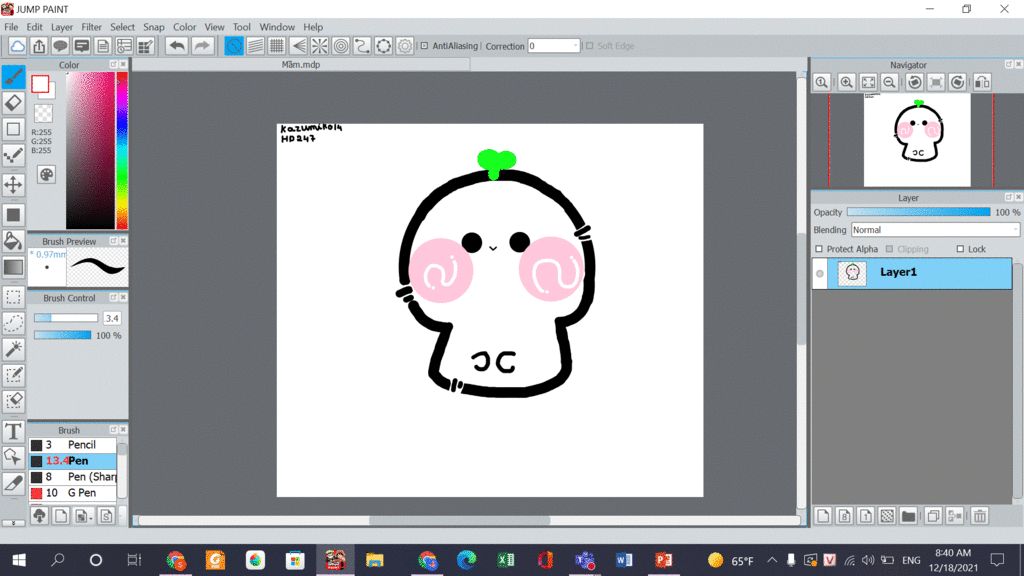This screenshot has width=1024, height=576.
Task: Activate the rectangular Select tool
Action: click(13, 297)
